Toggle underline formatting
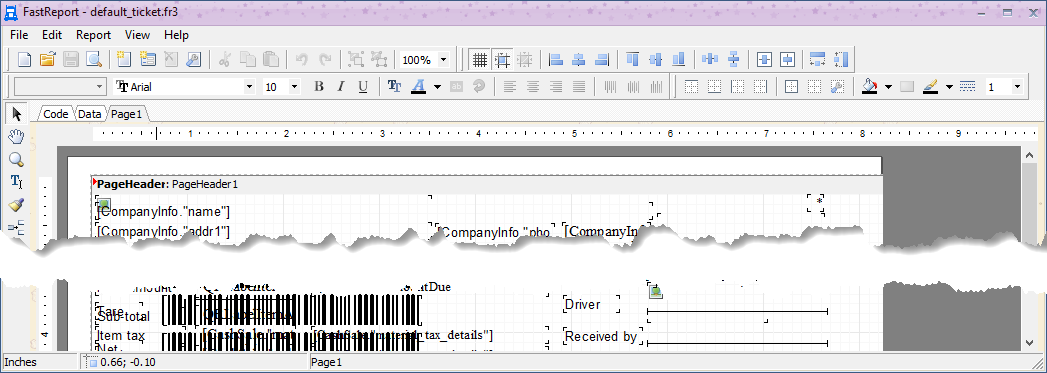Viewport: 1047px width, 373px height. click(x=363, y=86)
